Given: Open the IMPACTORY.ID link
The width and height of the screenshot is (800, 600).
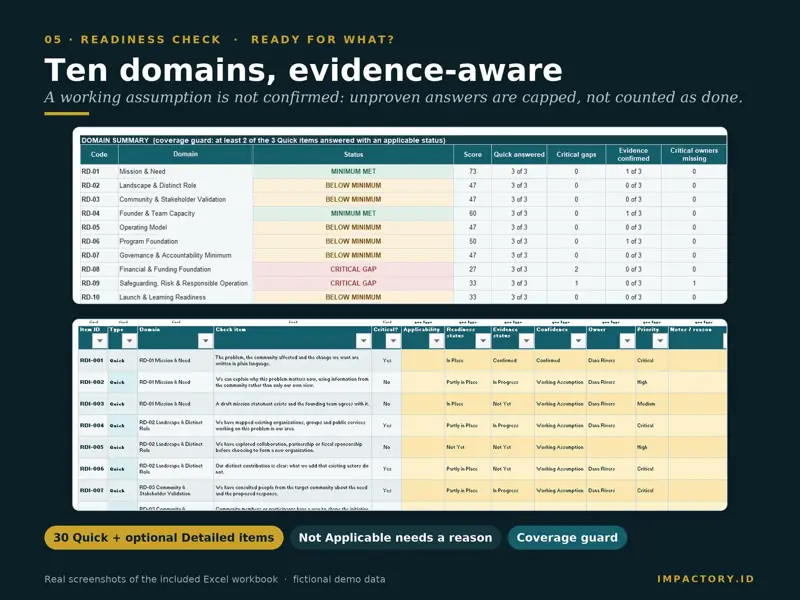Looking at the screenshot, I should point(706,579).
